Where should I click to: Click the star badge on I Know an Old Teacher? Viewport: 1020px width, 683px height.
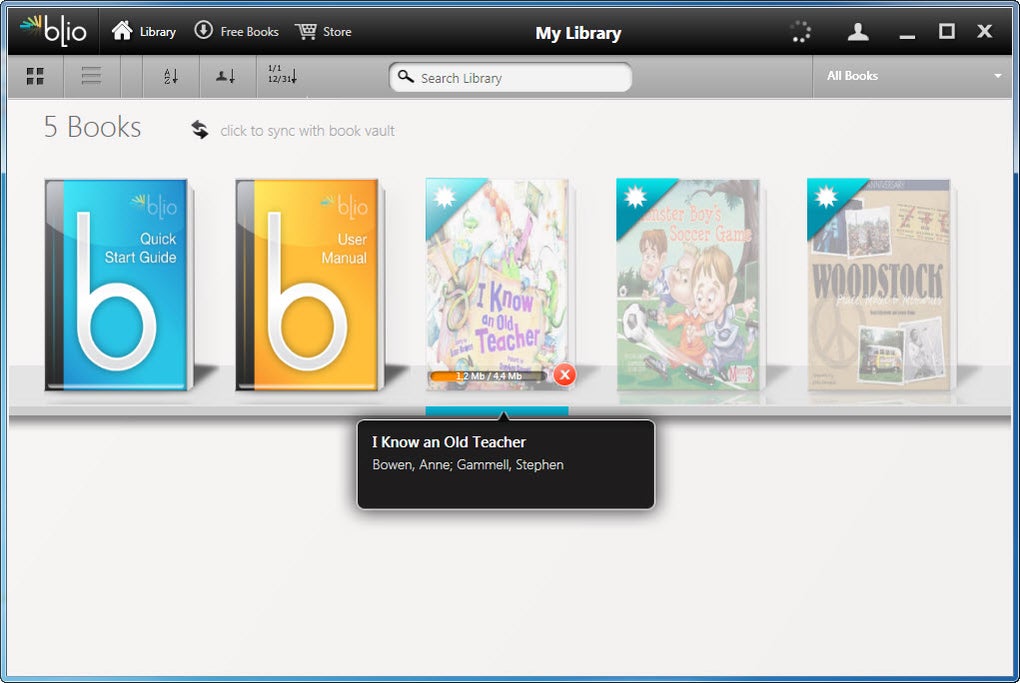pyautogui.click(x=445, y=196)
